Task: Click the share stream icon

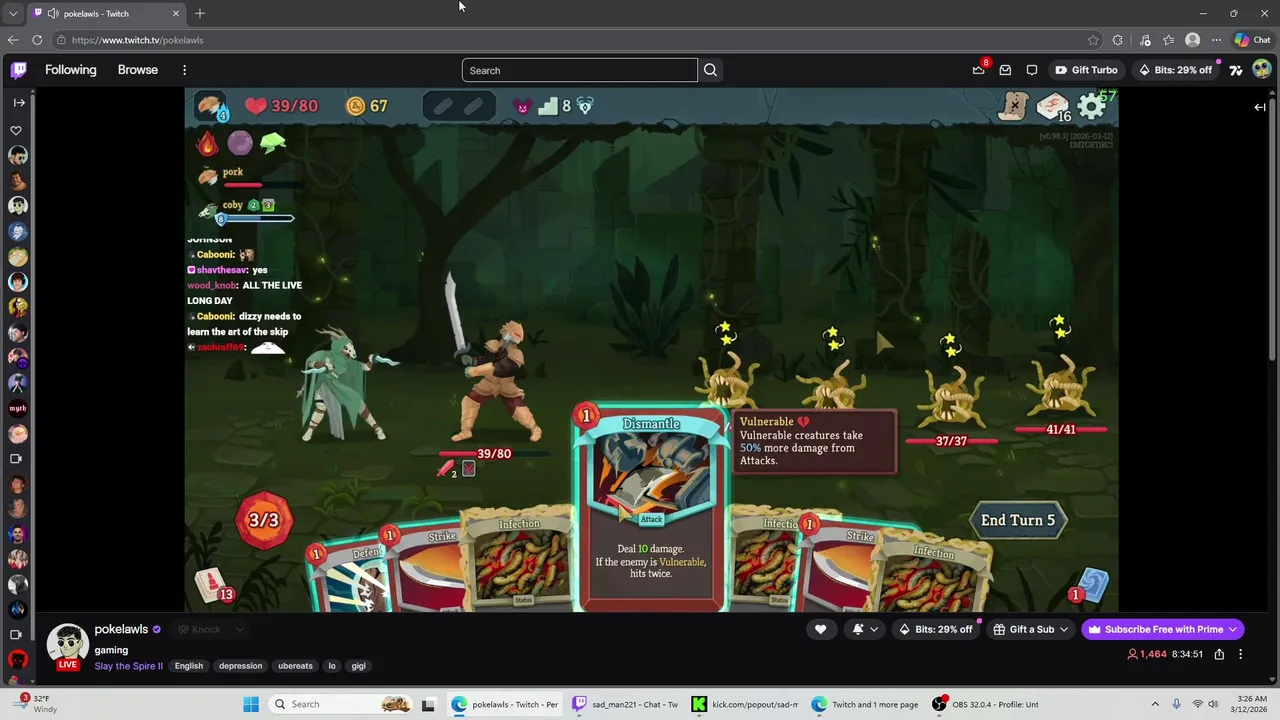Action: point(1219,654)
